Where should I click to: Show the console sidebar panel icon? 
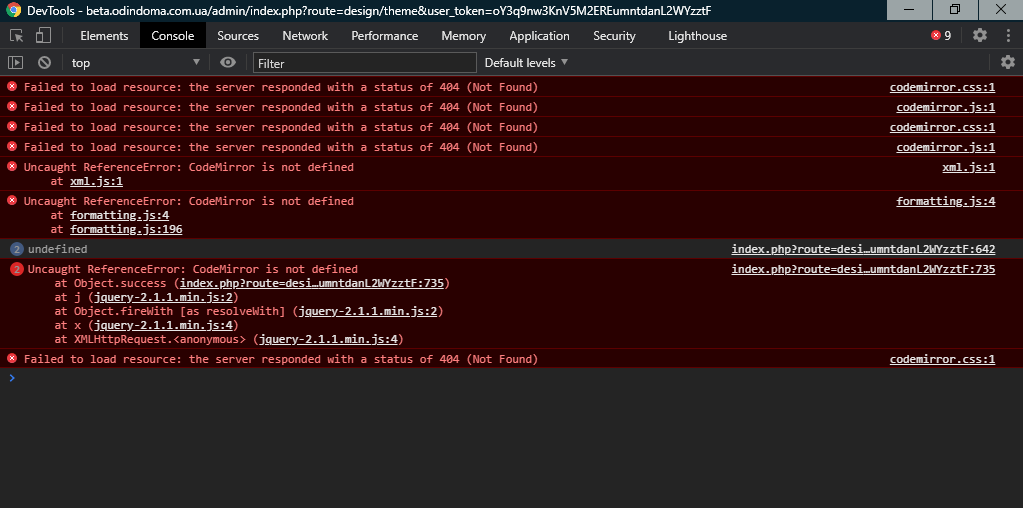15,63
